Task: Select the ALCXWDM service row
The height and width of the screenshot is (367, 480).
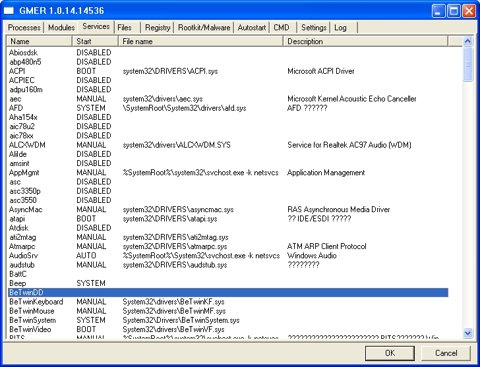Action: pos(228,145)
